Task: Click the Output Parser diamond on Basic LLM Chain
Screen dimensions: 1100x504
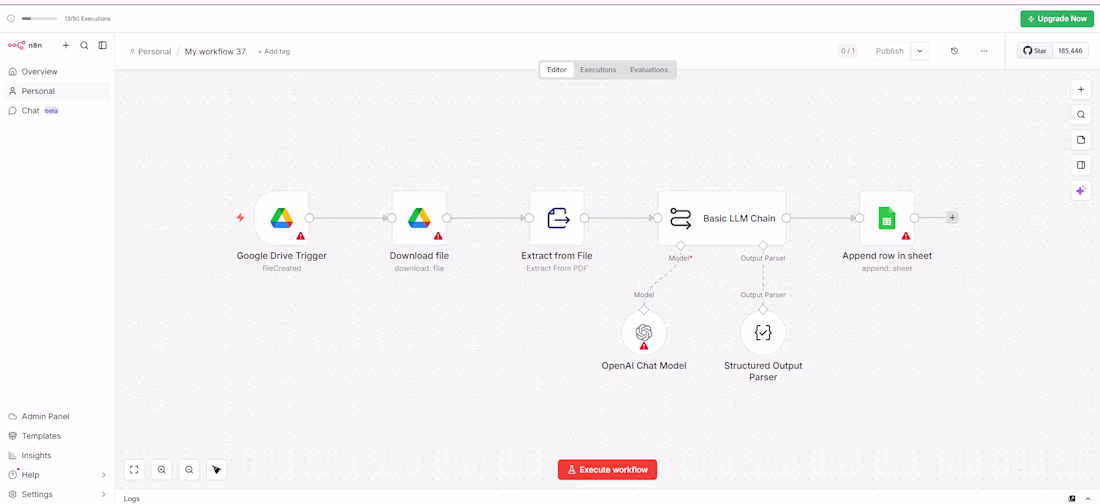Action: pos(763,245)
